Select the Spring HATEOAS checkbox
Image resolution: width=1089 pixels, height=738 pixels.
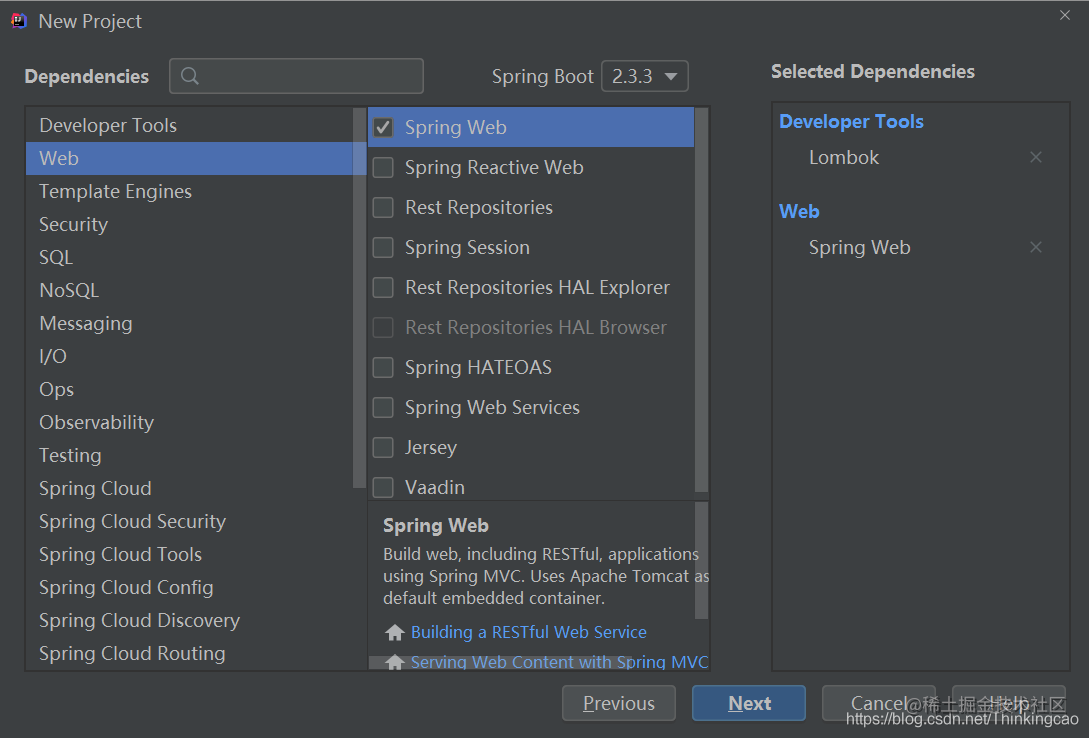(383, 367)
